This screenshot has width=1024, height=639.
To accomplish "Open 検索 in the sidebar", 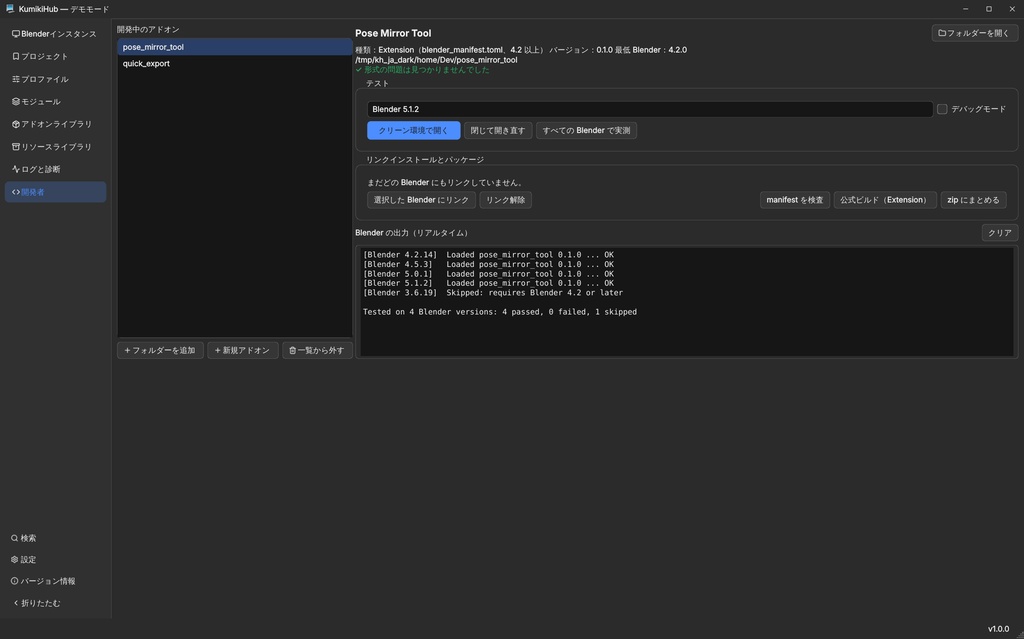I will (56, 538).
